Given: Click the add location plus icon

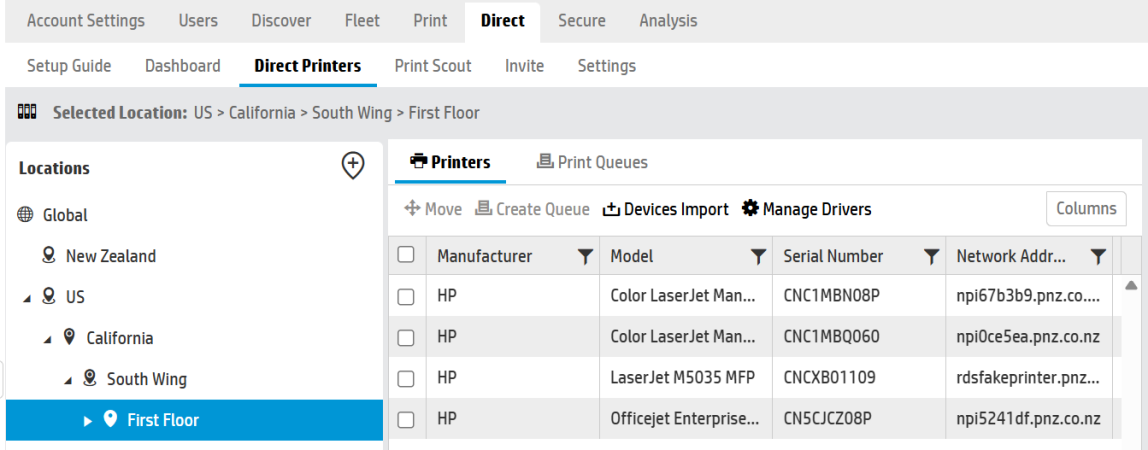Looking at the screenshot, I should (x=352, y=166).
